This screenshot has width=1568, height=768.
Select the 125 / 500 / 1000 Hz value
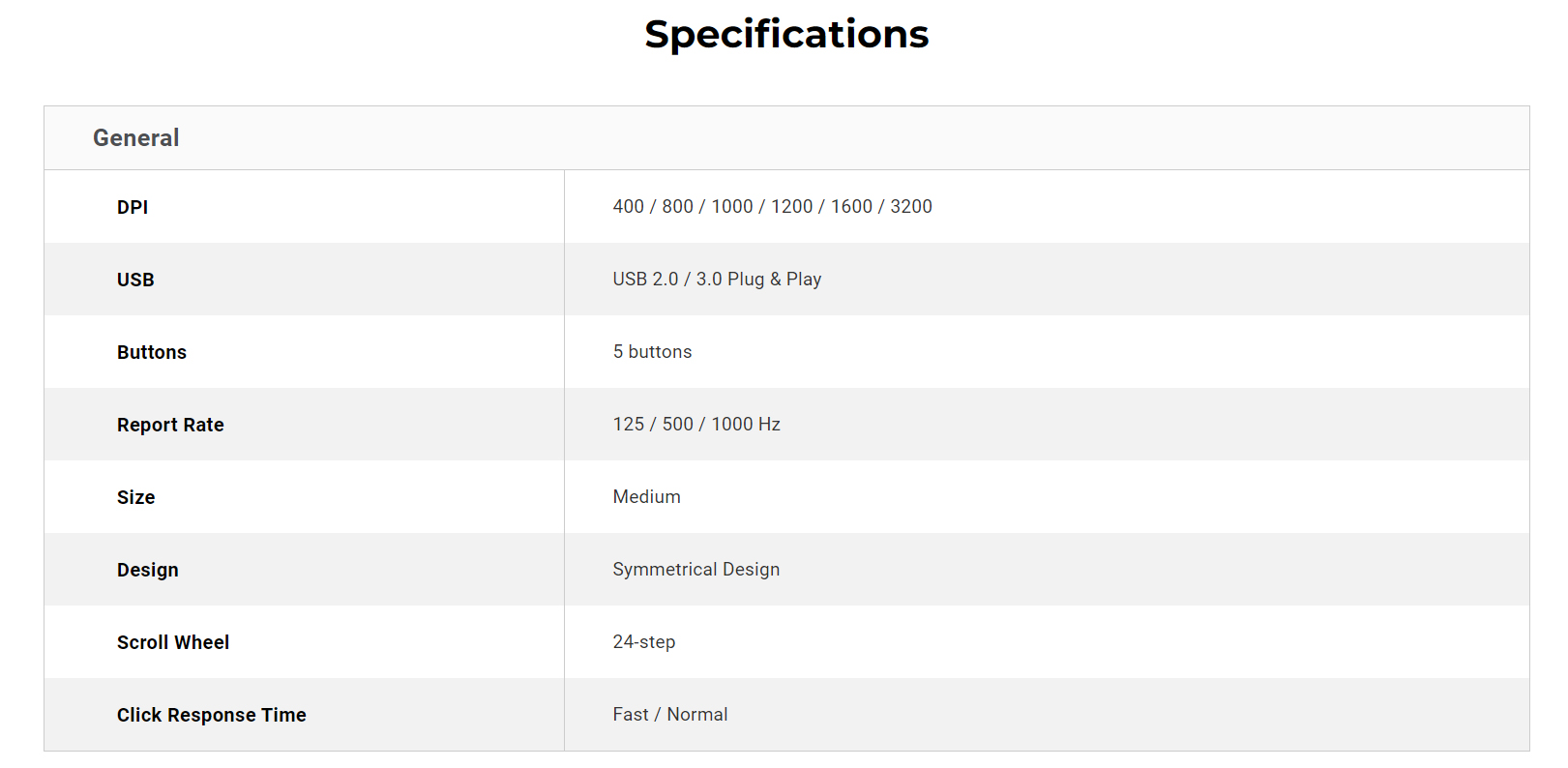tap(696, 424)
